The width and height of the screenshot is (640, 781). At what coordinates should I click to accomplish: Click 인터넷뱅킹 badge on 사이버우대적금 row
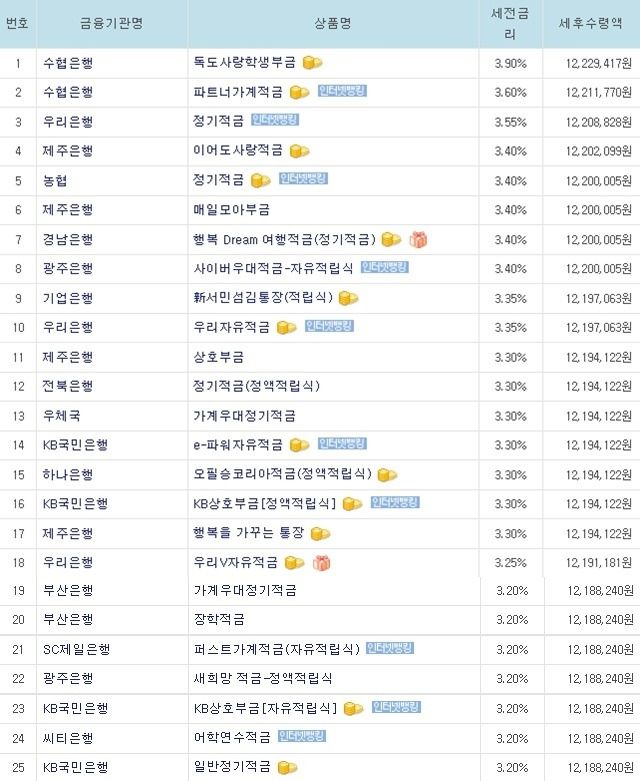[x=384, y=267]
